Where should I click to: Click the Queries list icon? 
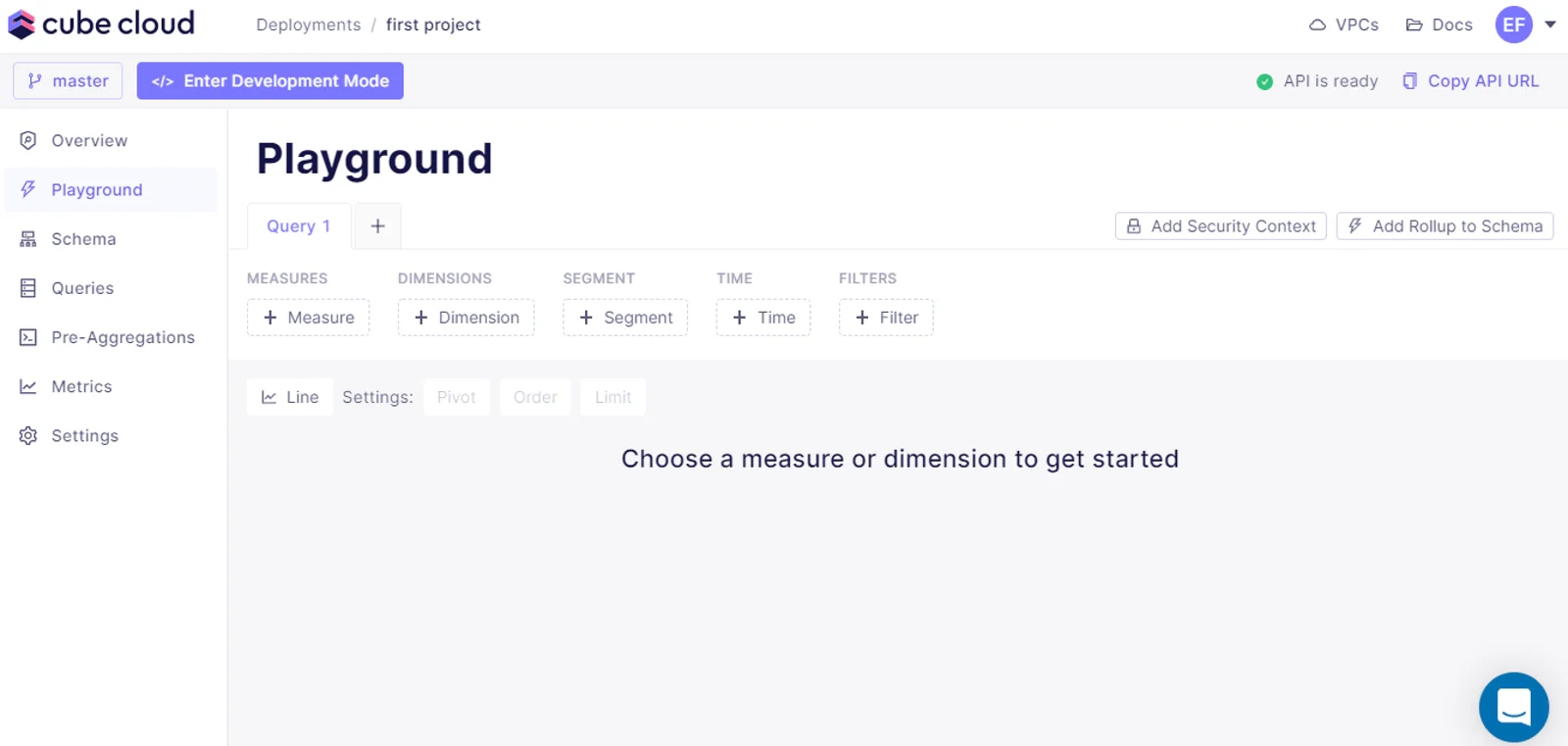click(28, 287)
